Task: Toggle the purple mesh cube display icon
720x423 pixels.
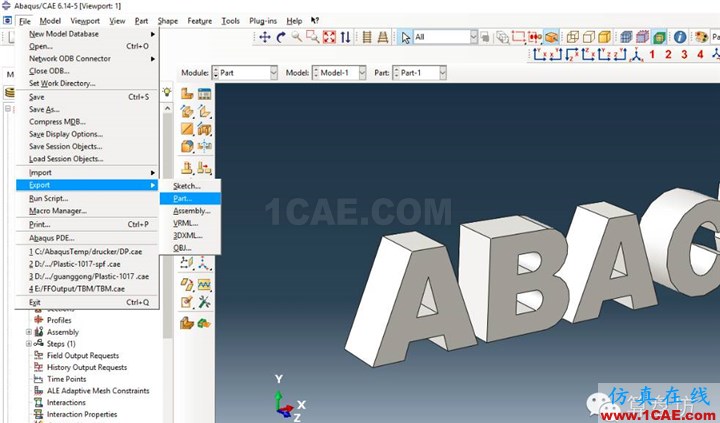Action: (642, 37)
